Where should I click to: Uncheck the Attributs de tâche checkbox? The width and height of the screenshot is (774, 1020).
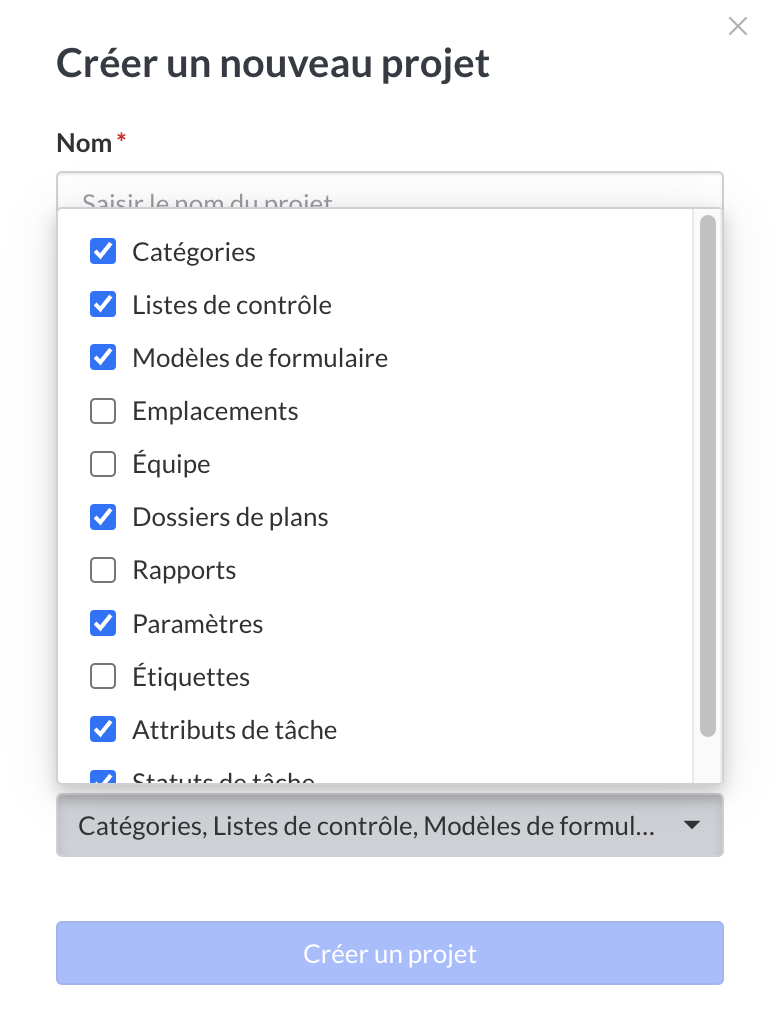click(x=103, y=730)
